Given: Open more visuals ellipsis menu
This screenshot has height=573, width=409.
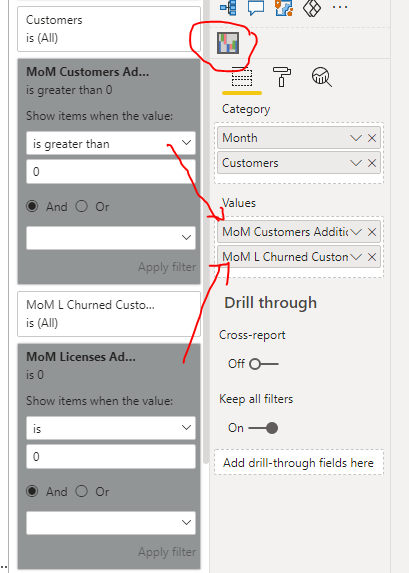Looking at the screenshot, I should [x=340, y=7].
